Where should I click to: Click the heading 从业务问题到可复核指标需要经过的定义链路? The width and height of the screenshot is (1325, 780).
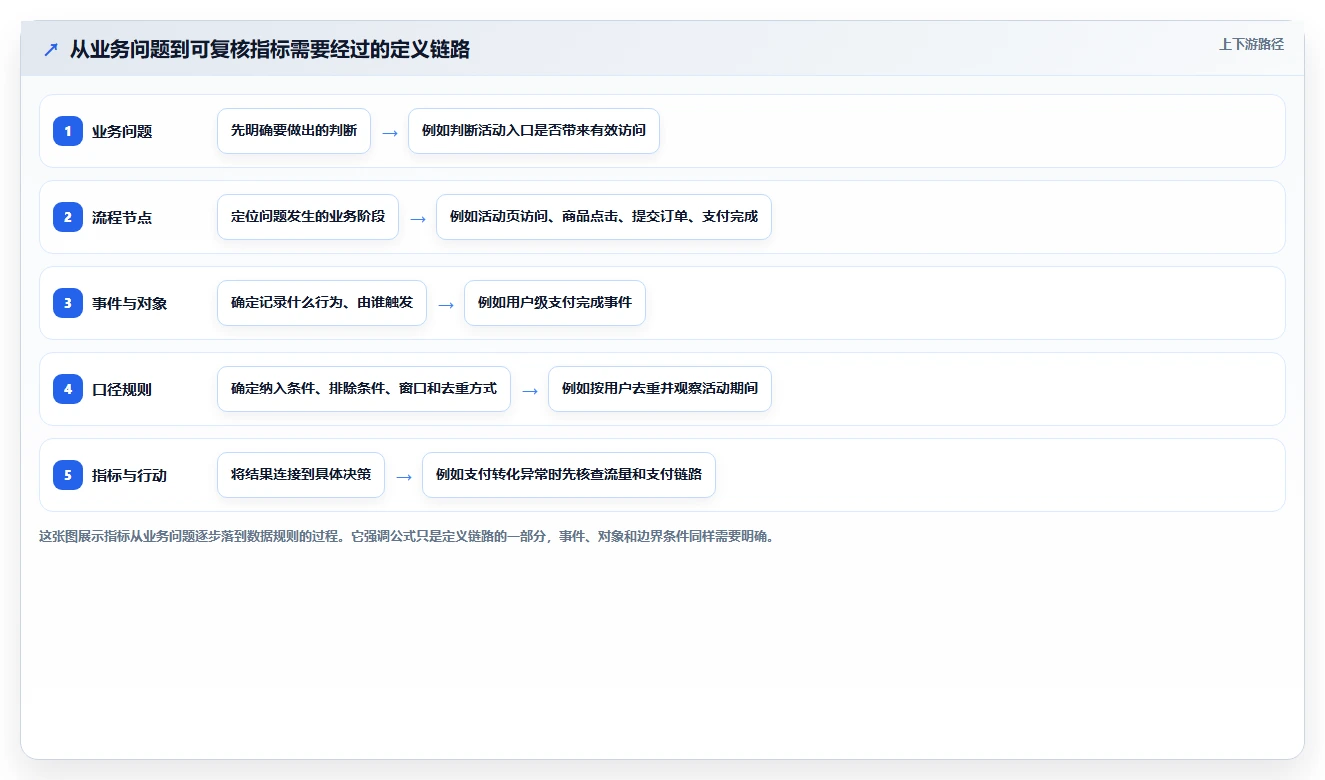[270, 49]
